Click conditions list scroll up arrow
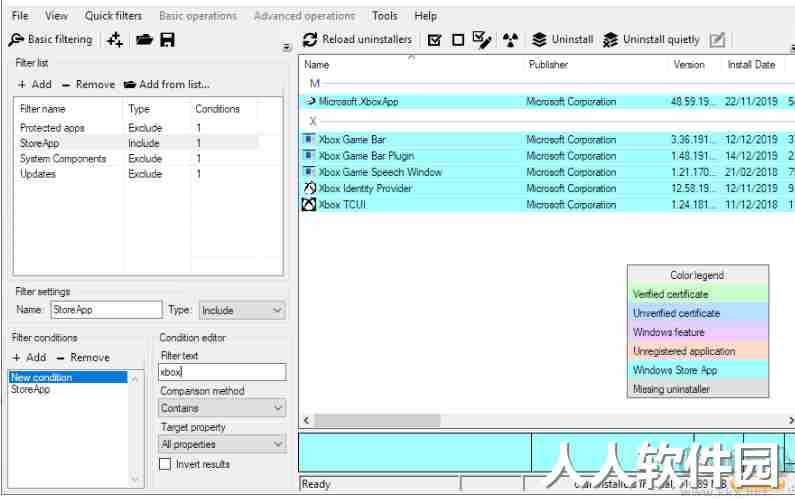 pos(135,378)
